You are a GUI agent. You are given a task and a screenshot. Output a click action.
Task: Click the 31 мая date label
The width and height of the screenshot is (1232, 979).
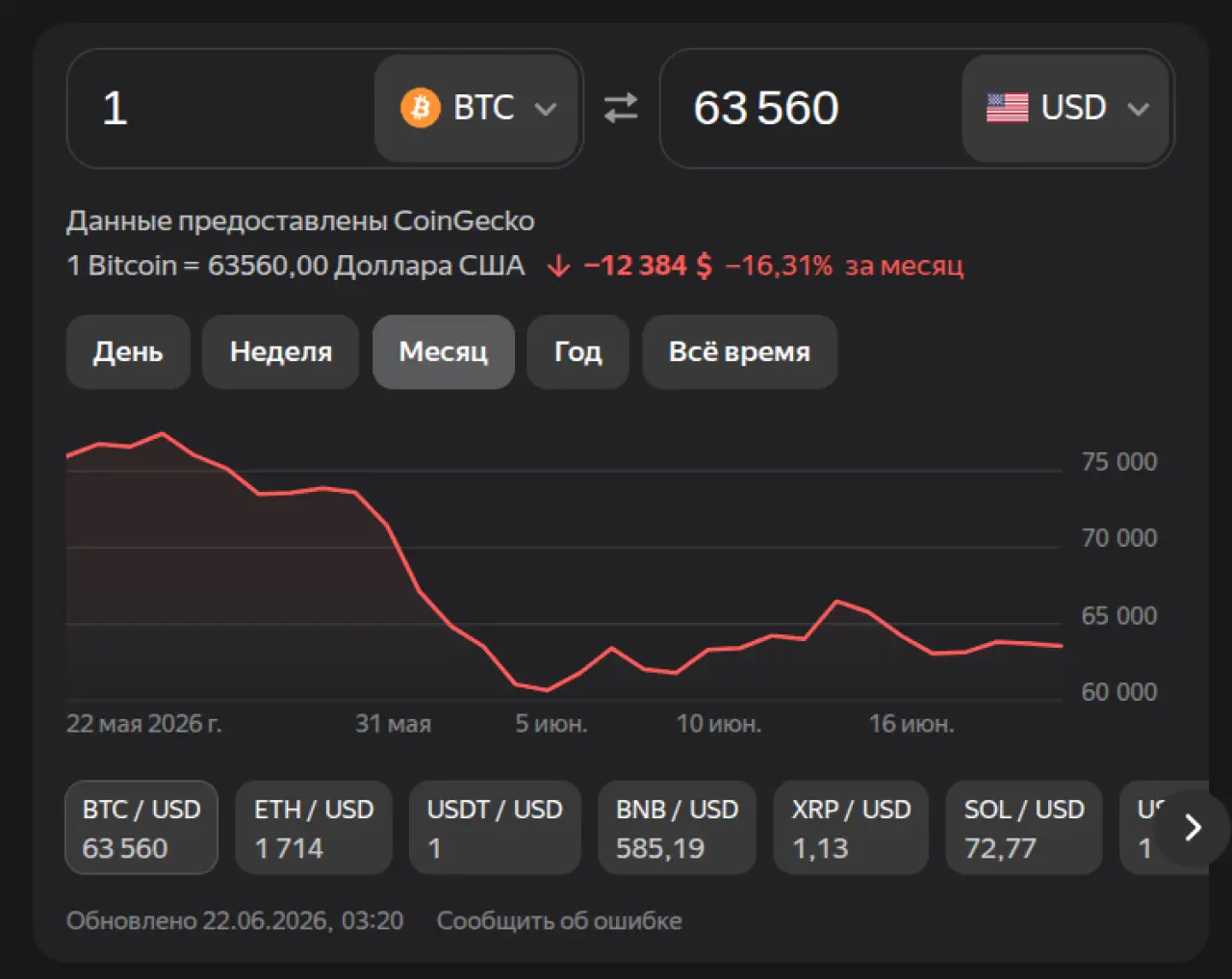coord(393,724)
